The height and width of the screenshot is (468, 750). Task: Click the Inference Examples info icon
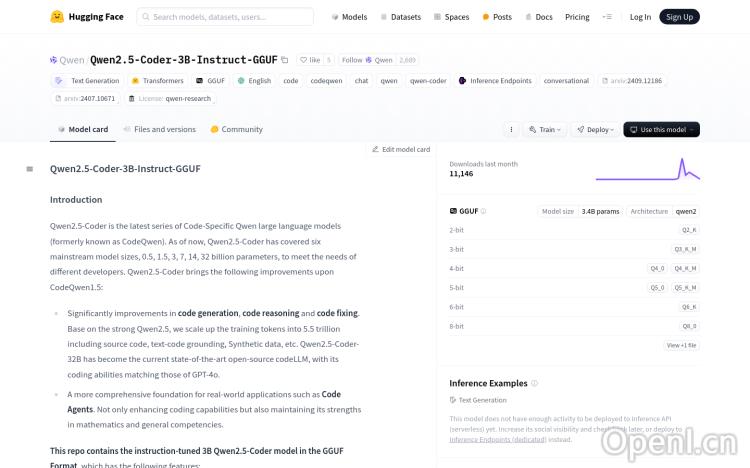coord(535,383)
